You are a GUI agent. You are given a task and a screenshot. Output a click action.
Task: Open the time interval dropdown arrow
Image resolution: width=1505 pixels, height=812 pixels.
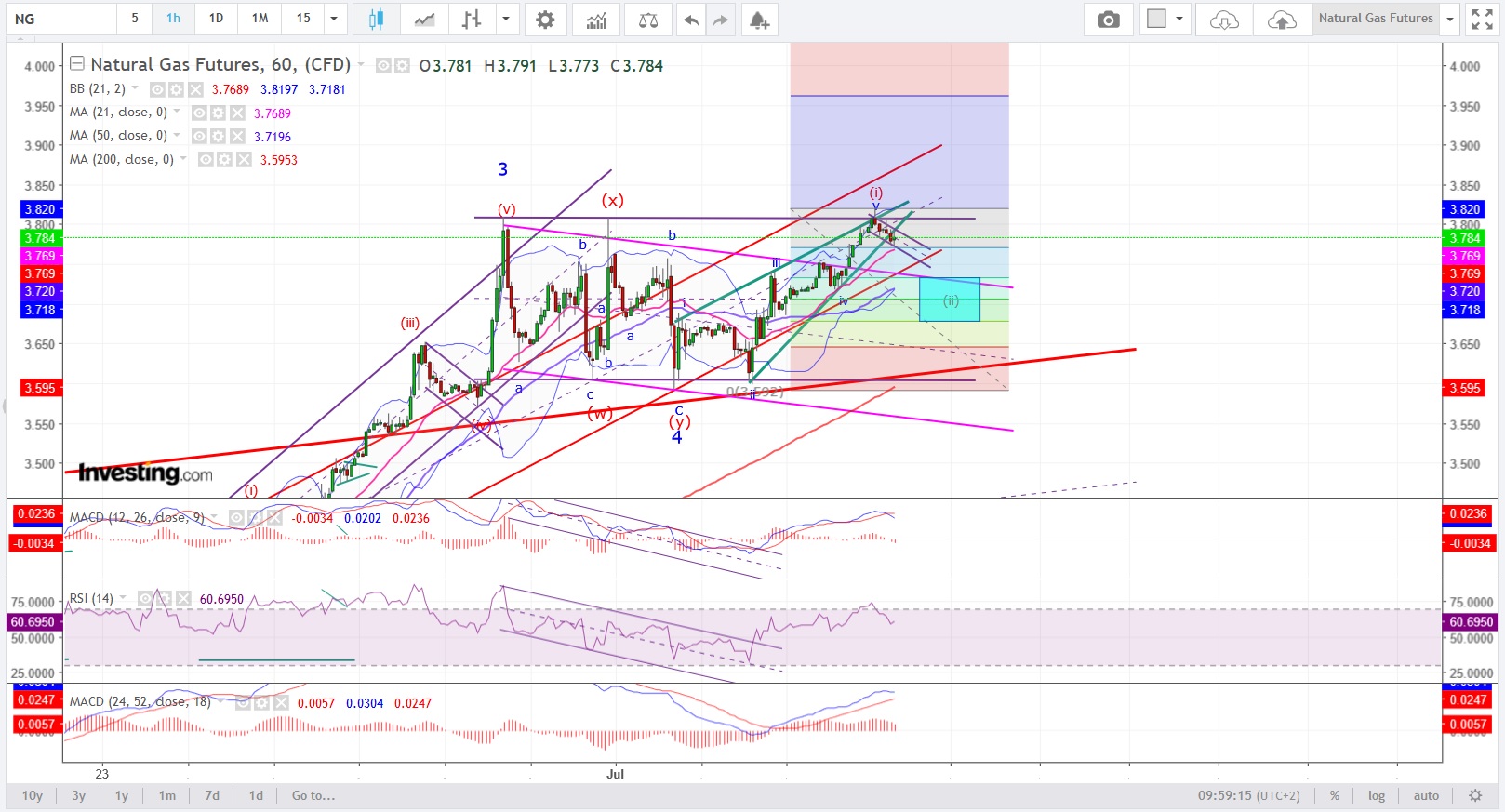pos(334,20)
